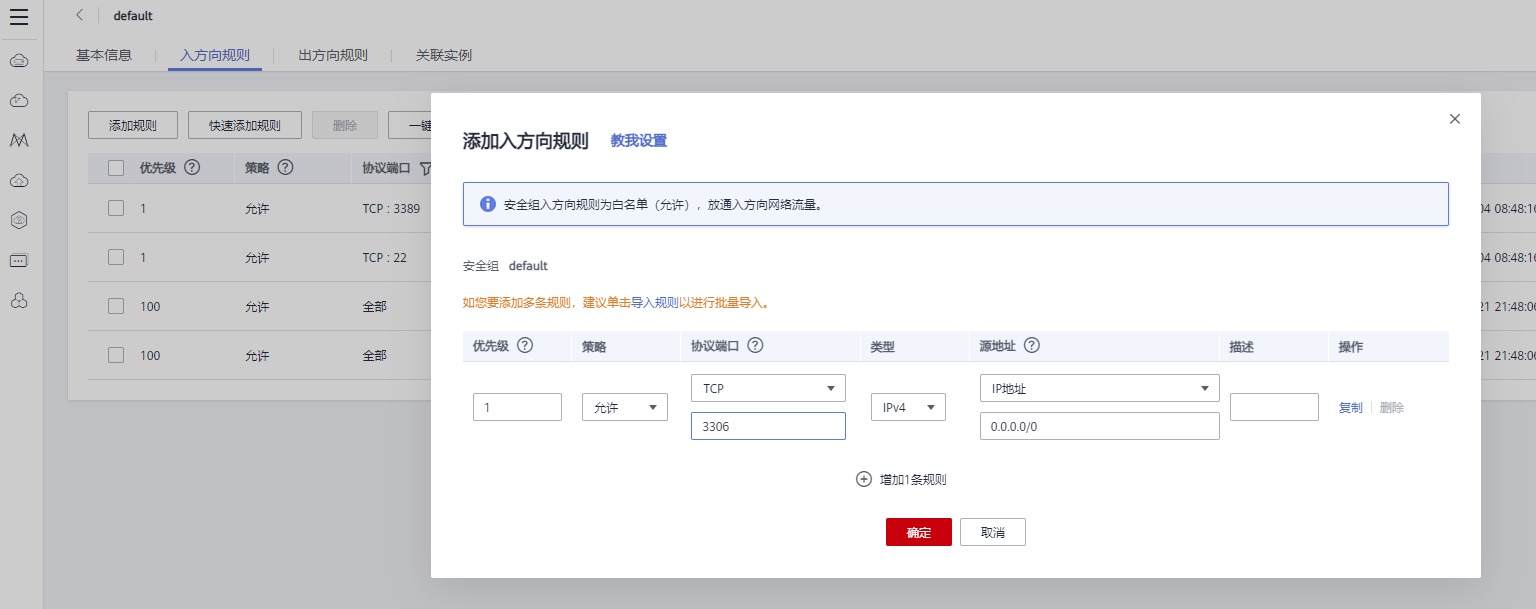Switch to the 出方向规则 tab
The height and width of the screenshot is (609, 1536).
(x=333, y=55)
